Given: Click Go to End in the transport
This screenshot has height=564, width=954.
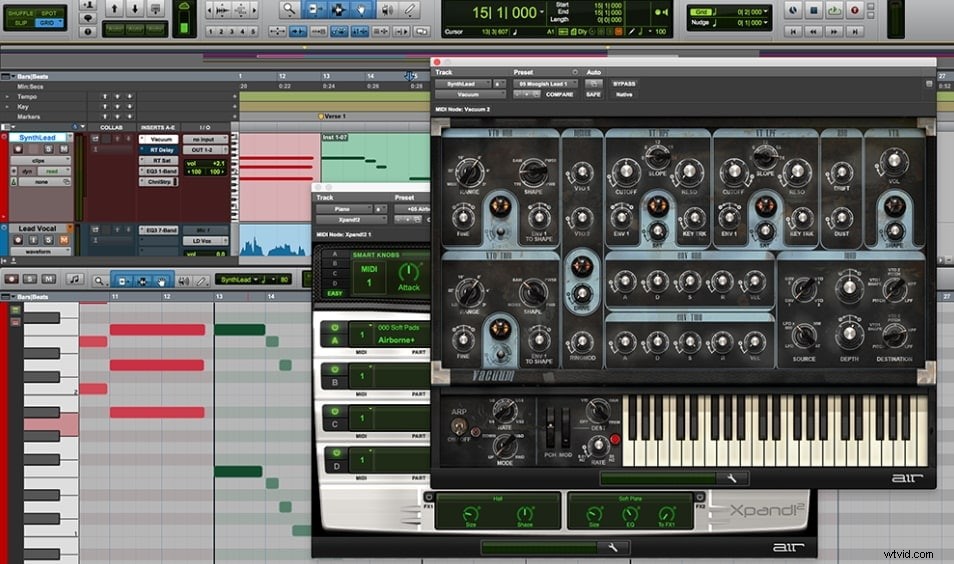Looking at the screenshot, I should click(x=855, y=31).
